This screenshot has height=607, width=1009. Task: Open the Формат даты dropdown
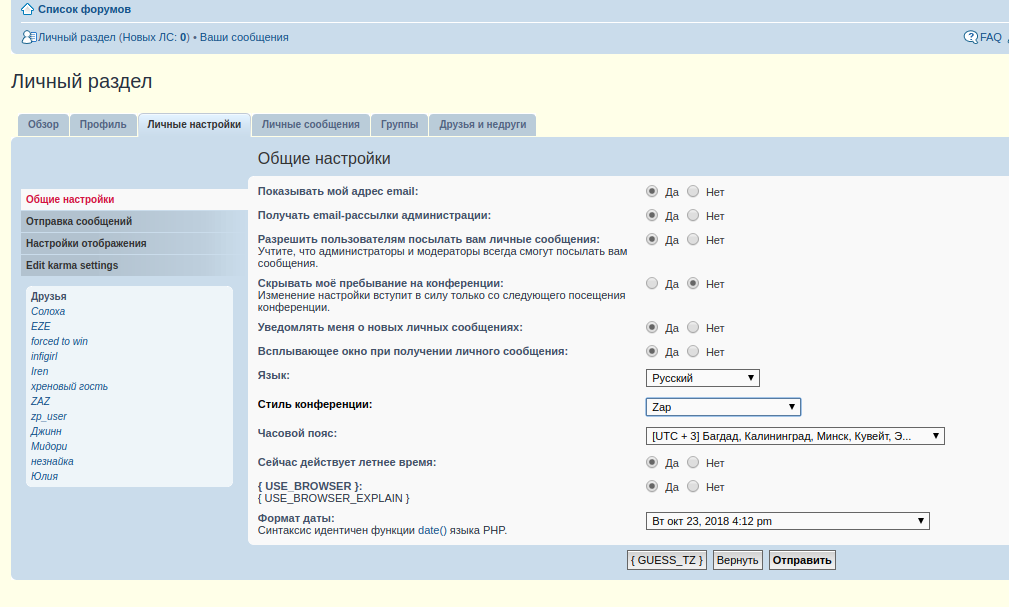click(x=787, y=521)
